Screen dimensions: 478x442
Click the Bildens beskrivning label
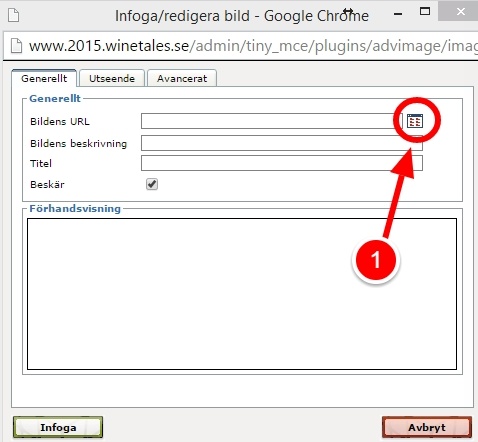(x=79, y=143)
